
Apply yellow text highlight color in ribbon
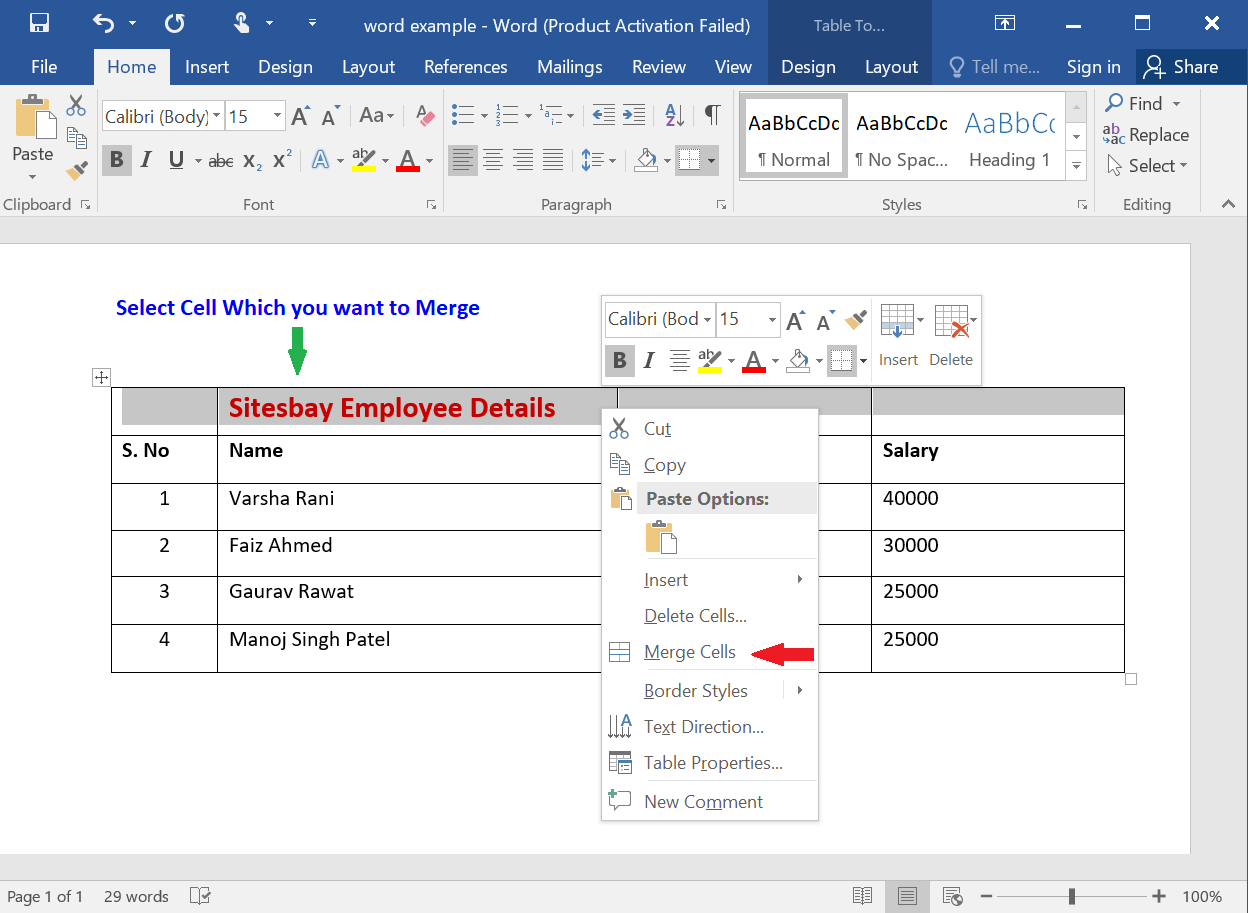[364, 160]
